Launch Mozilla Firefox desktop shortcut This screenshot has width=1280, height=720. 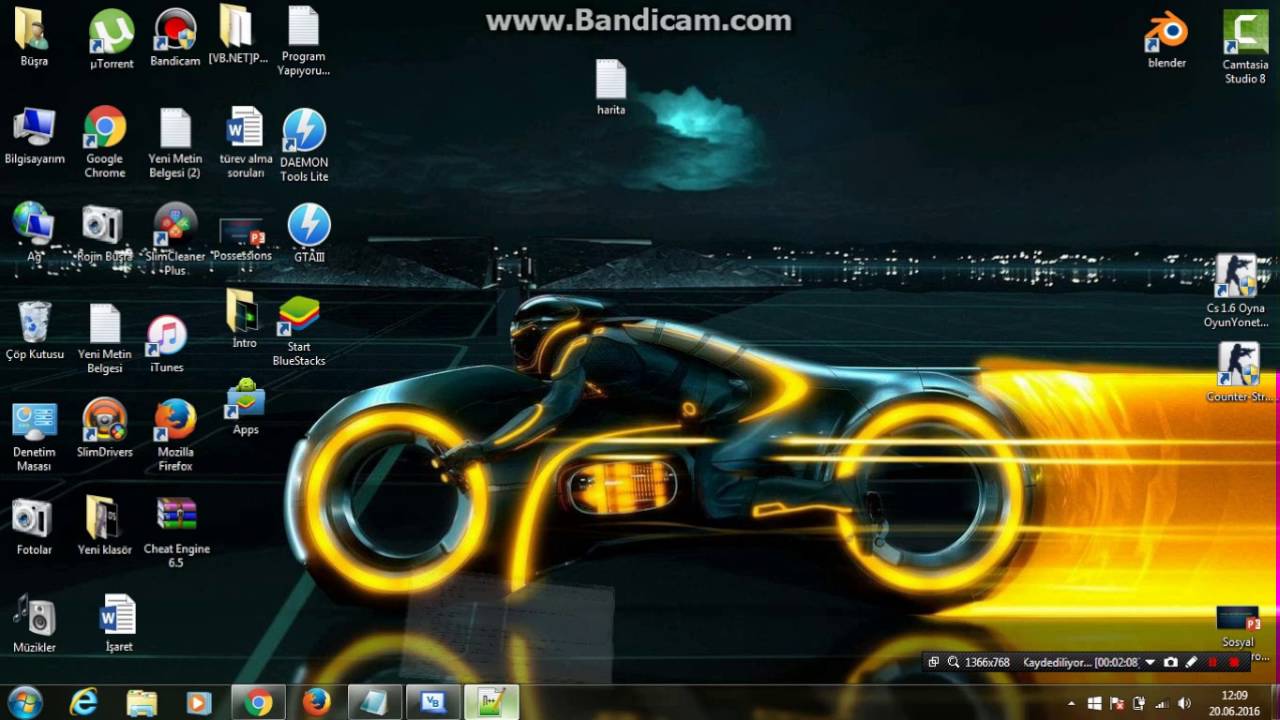click(x=175, y=435)
